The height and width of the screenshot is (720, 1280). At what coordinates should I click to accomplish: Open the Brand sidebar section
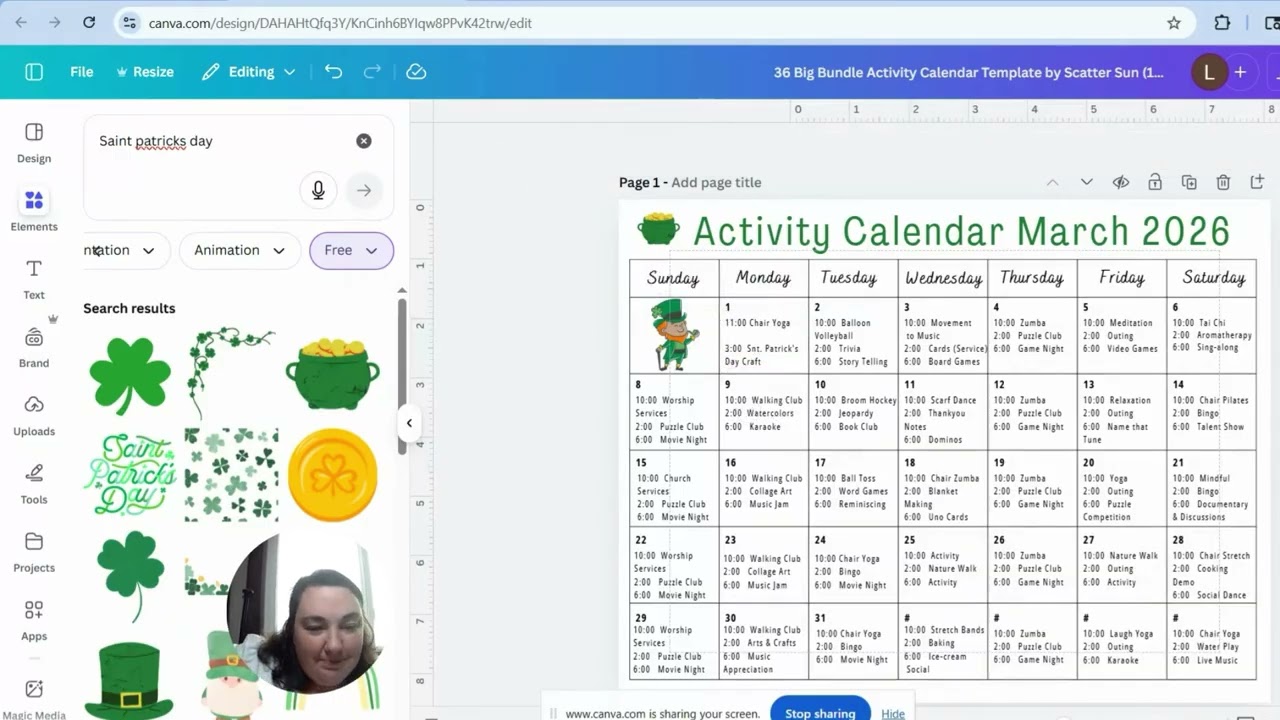(x=34, y=347)
